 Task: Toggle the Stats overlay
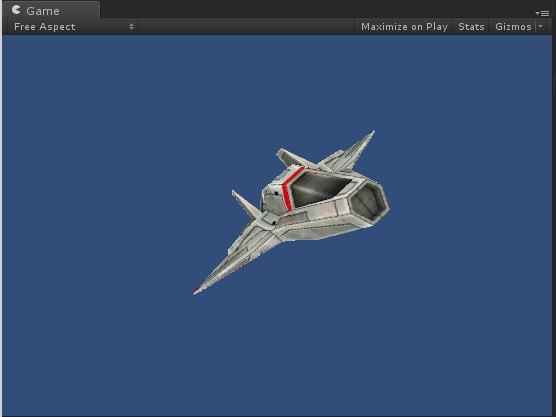pyautogui.click(x=471, y=27)
